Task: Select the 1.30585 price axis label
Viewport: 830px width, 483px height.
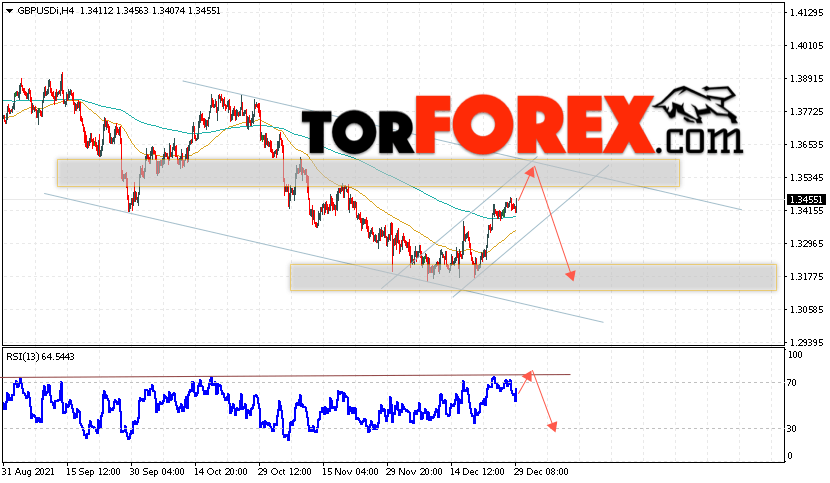Action: coord(806,309)
